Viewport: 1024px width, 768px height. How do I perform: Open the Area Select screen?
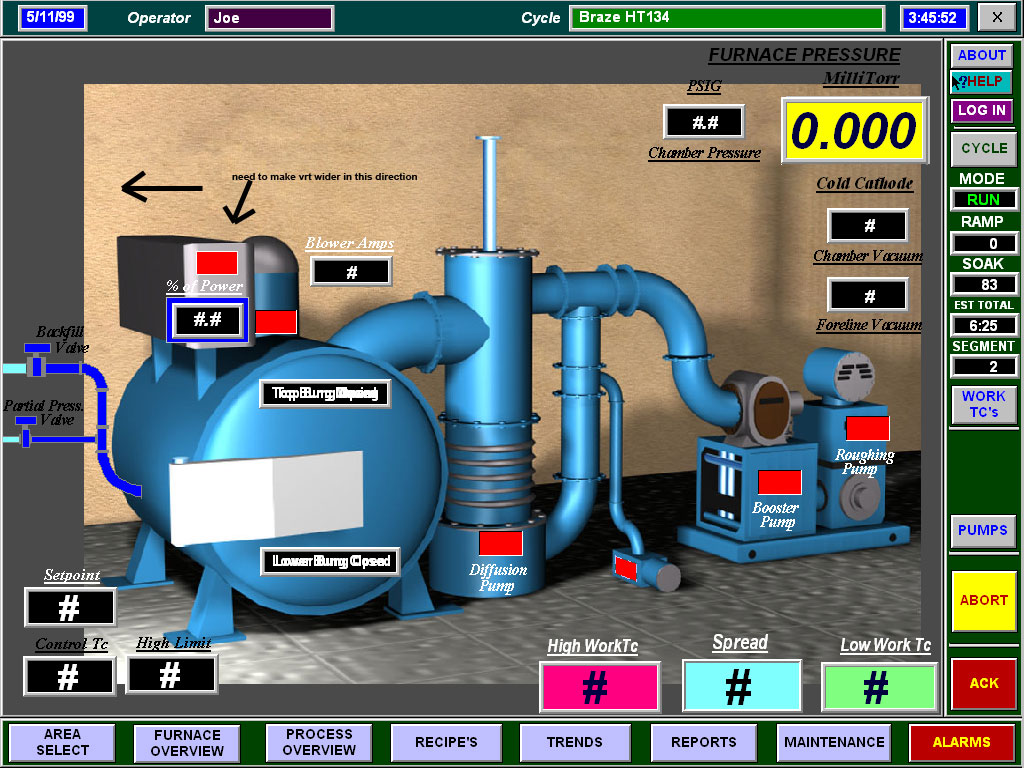tap(62, 742)
